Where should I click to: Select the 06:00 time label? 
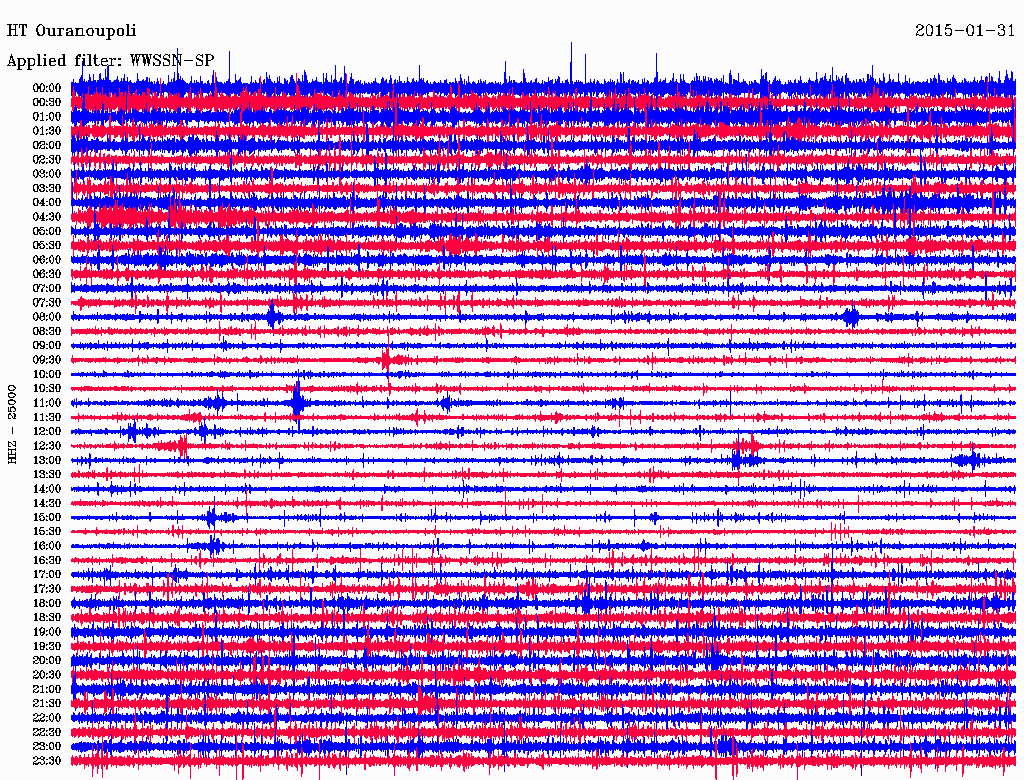pos(47,260)
